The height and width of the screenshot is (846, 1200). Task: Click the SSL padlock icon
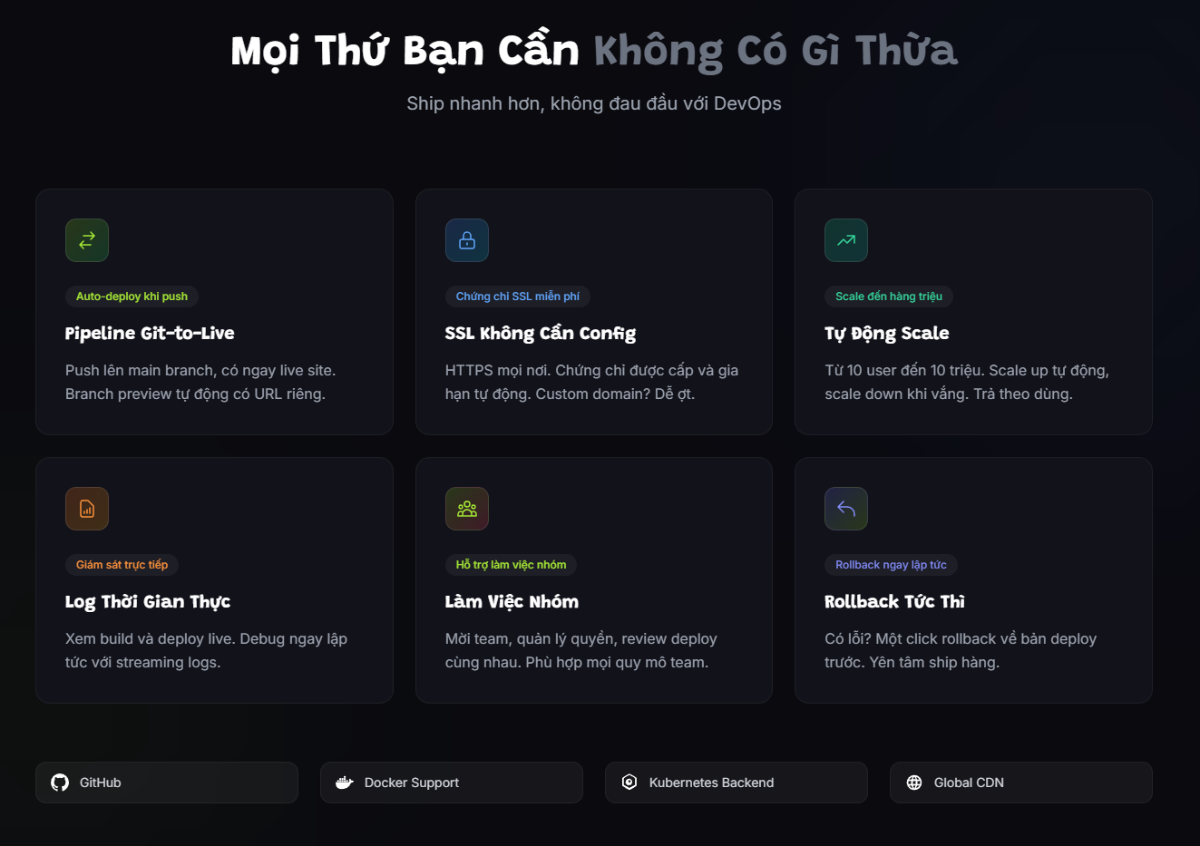(467, 240)
